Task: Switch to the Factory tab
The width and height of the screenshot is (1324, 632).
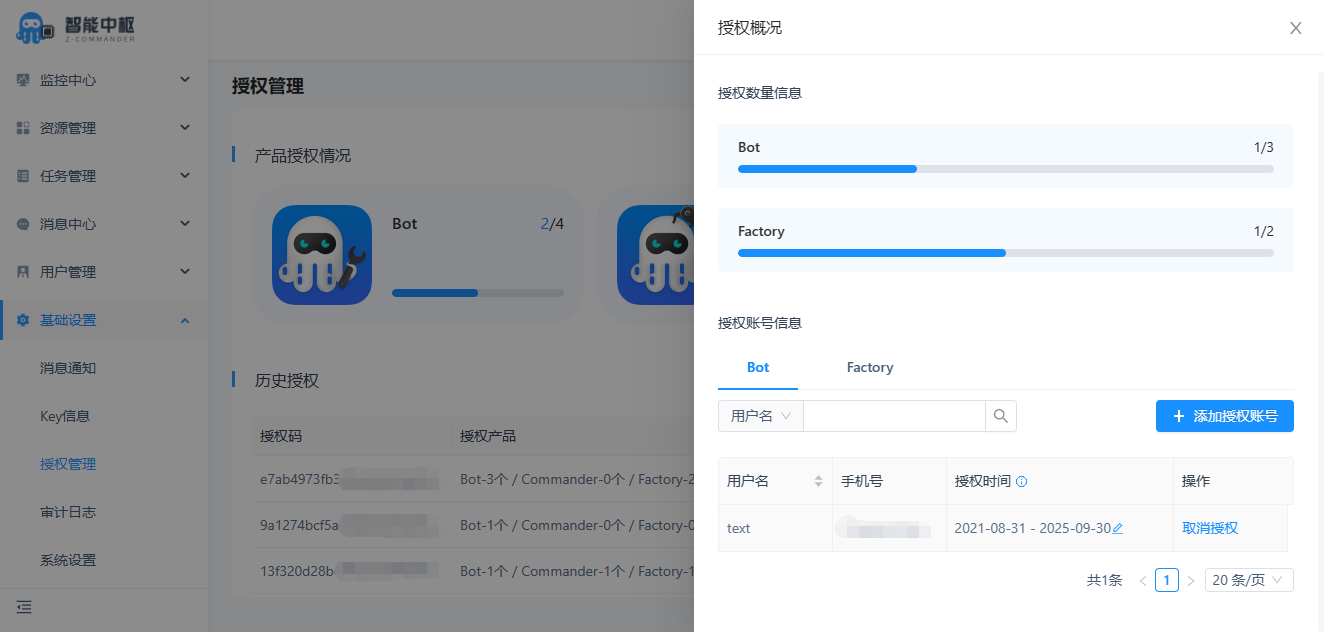Action: pos(869,367)
